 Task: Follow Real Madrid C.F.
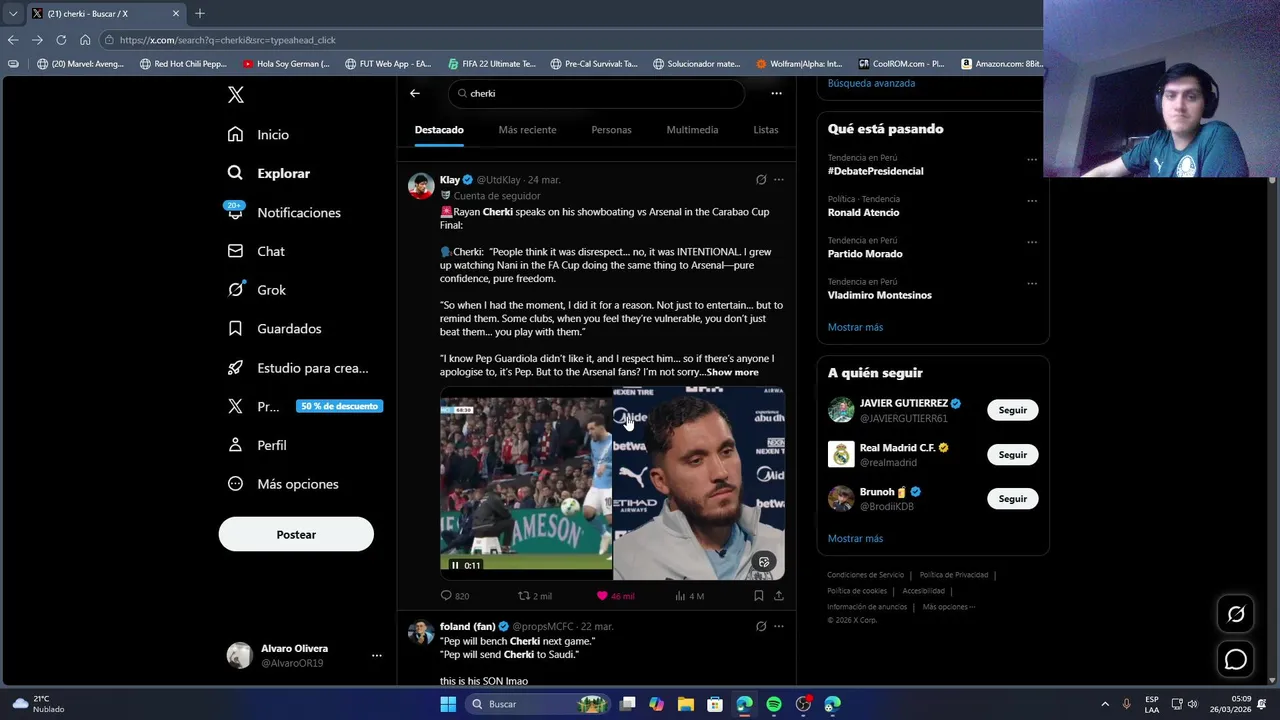(x=1012, y=455)
